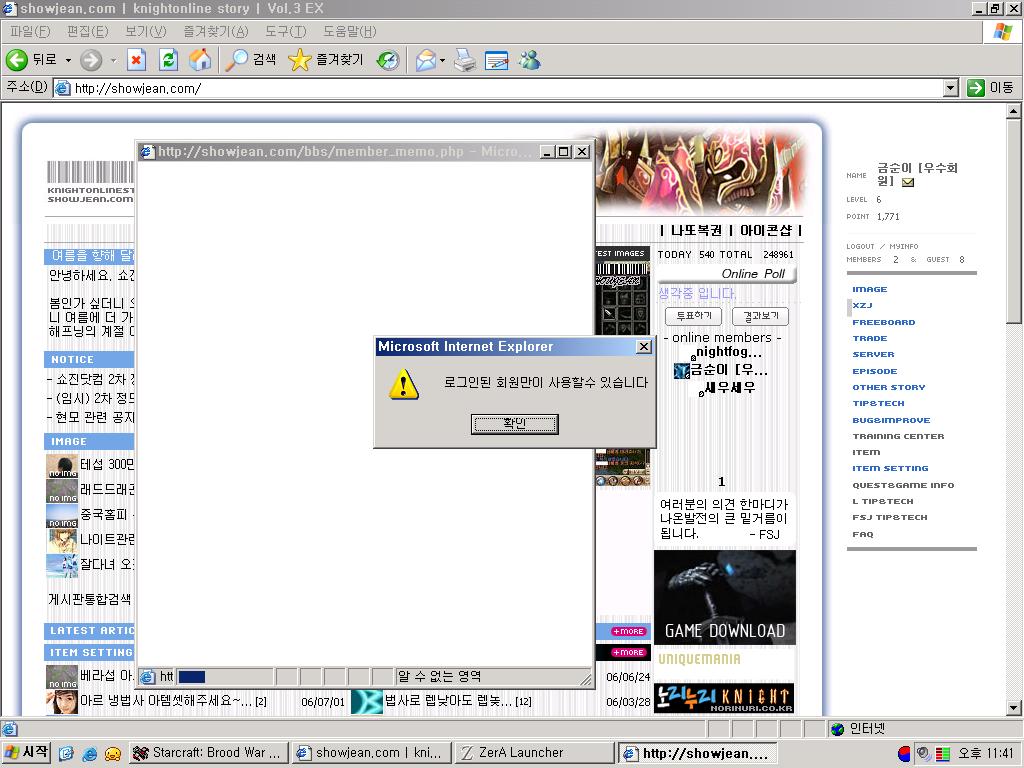Open the XZJ sidebar link
The width and height of the screenshot is (1024, 768).
click(862, 306)
